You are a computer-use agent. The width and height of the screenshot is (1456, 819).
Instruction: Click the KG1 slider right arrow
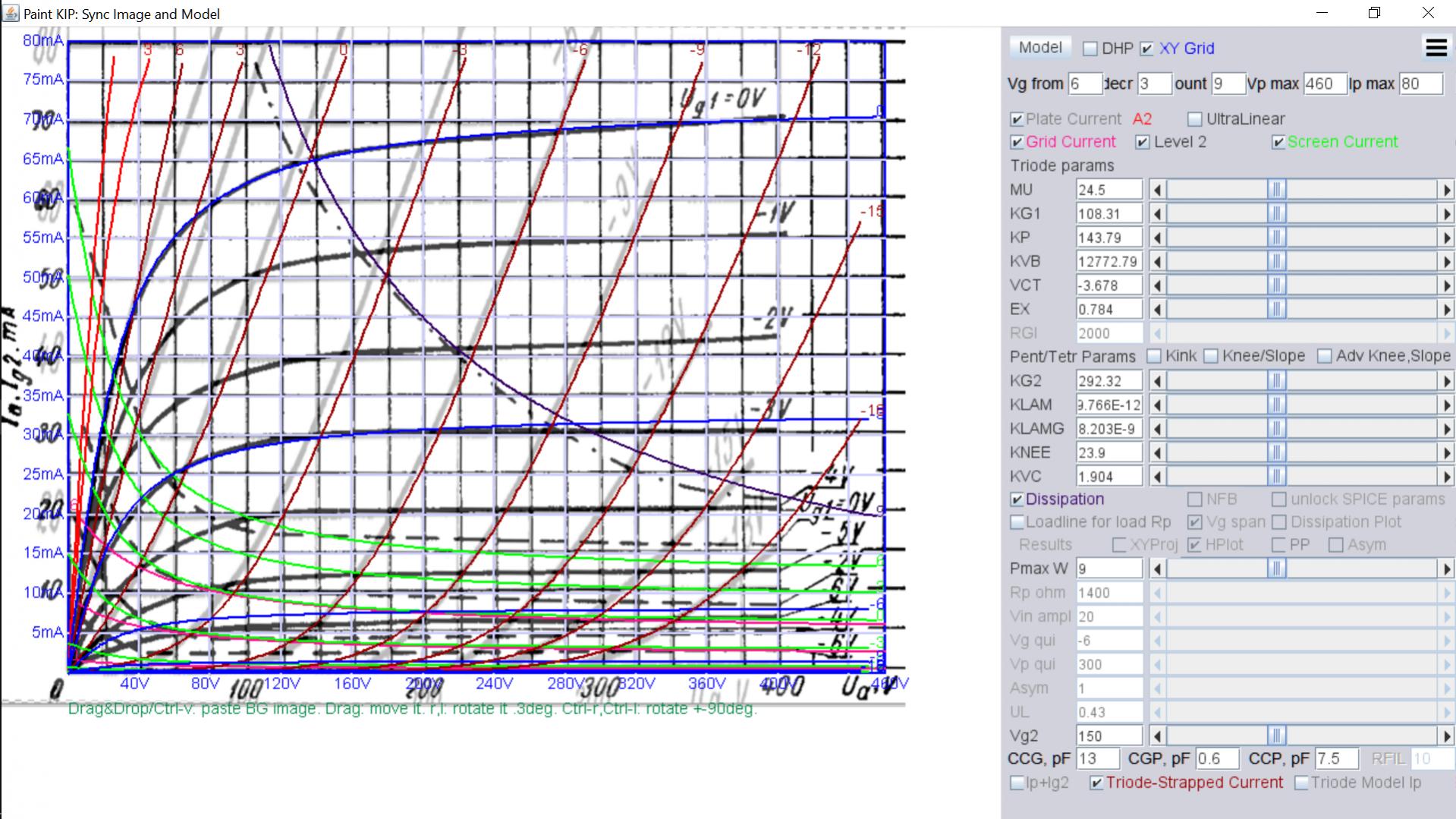coord(1446,214)
